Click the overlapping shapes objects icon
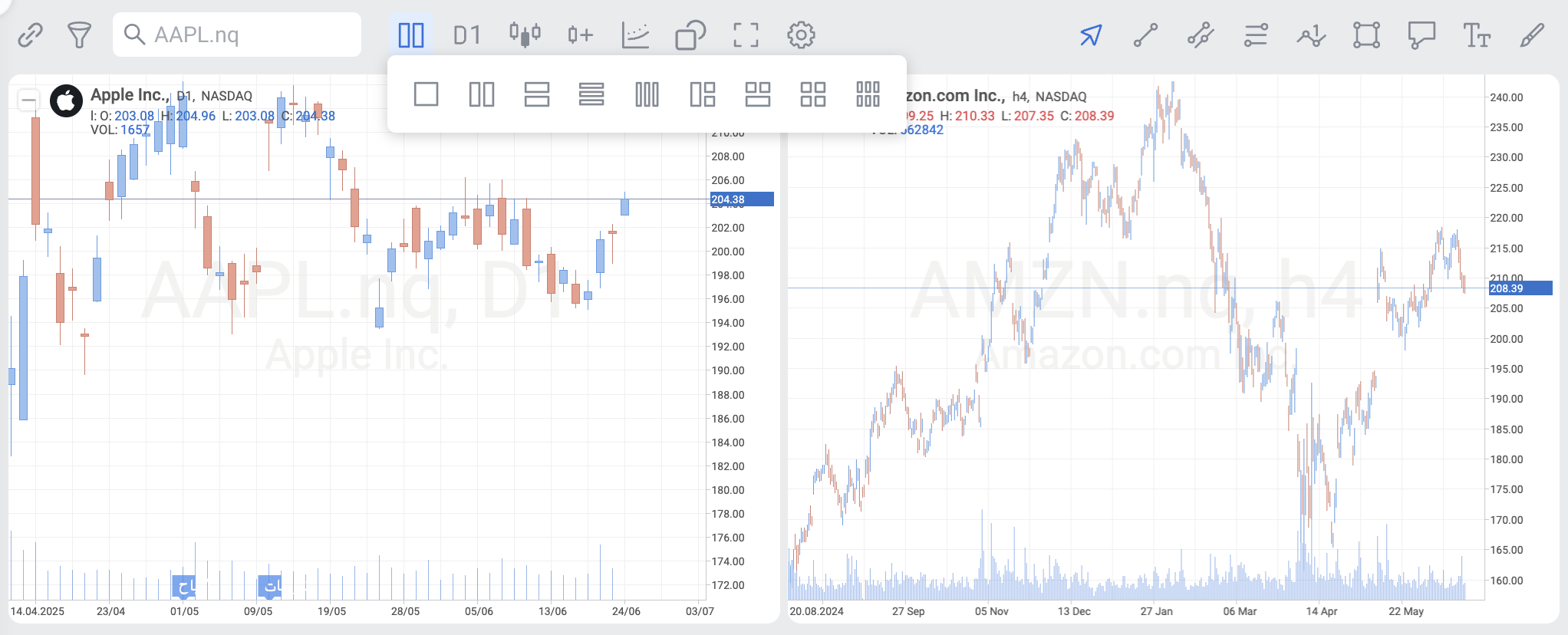 coord(690,35)
